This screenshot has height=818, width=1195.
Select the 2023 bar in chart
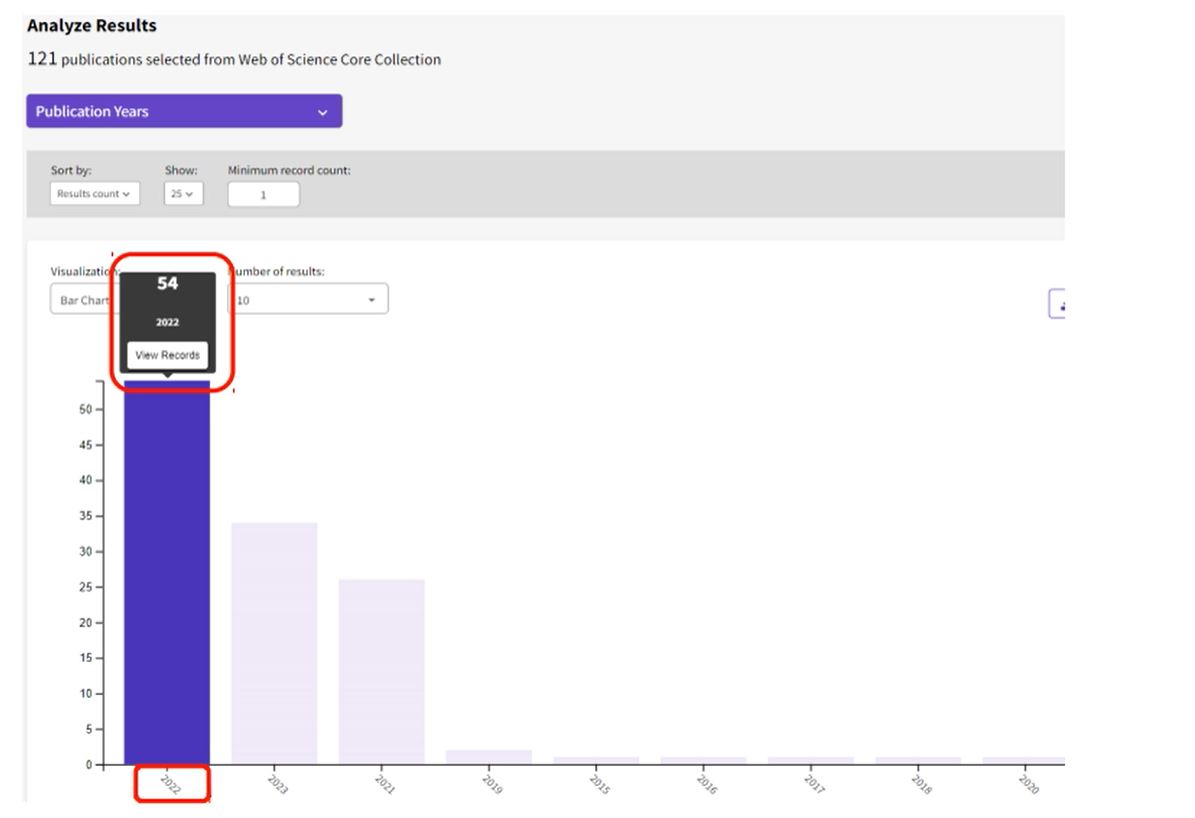[x=274, y=643]
